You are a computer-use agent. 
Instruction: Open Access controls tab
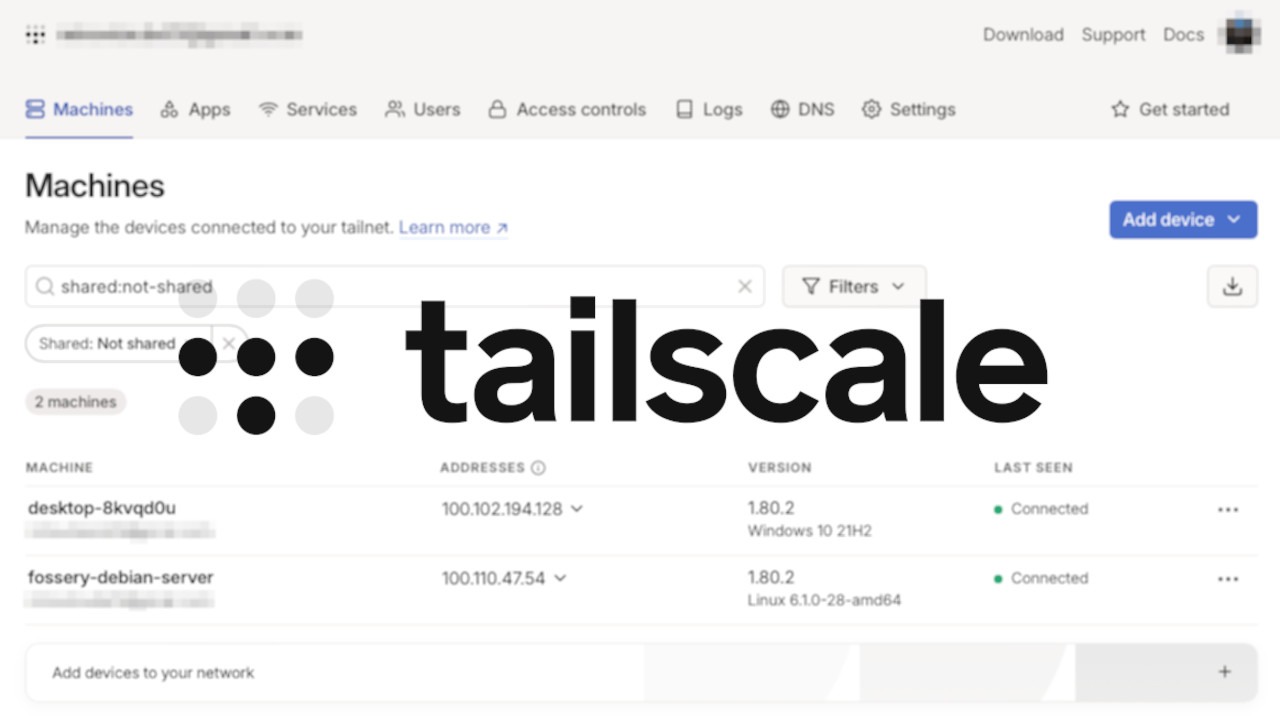tap(567, 110)
